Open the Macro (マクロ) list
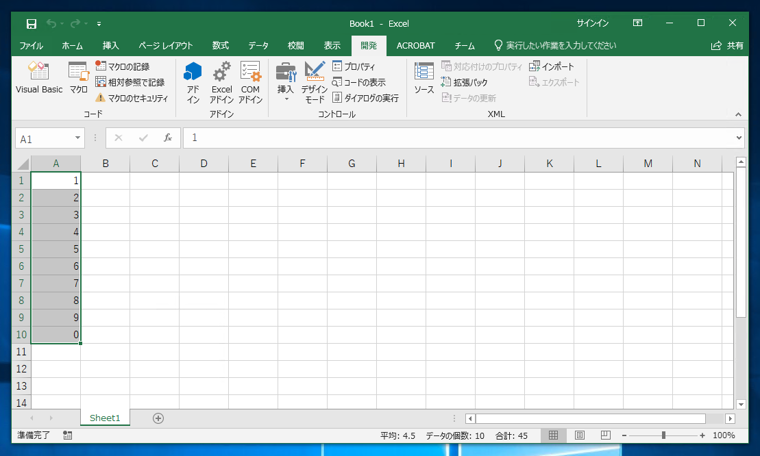The image size is (760, 456). click(78, 78)
